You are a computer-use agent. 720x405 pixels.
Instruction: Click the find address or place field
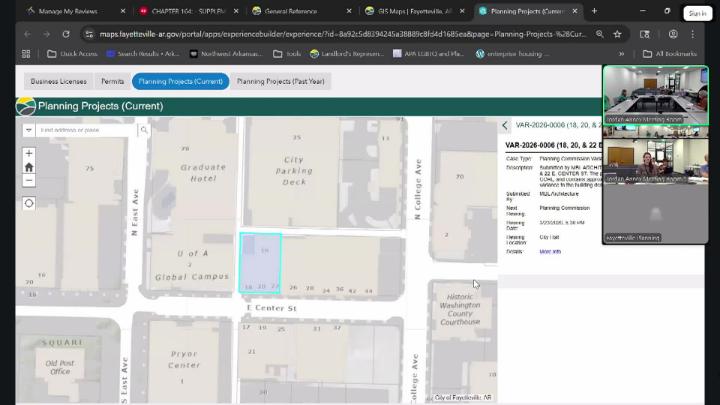point(87,130)
